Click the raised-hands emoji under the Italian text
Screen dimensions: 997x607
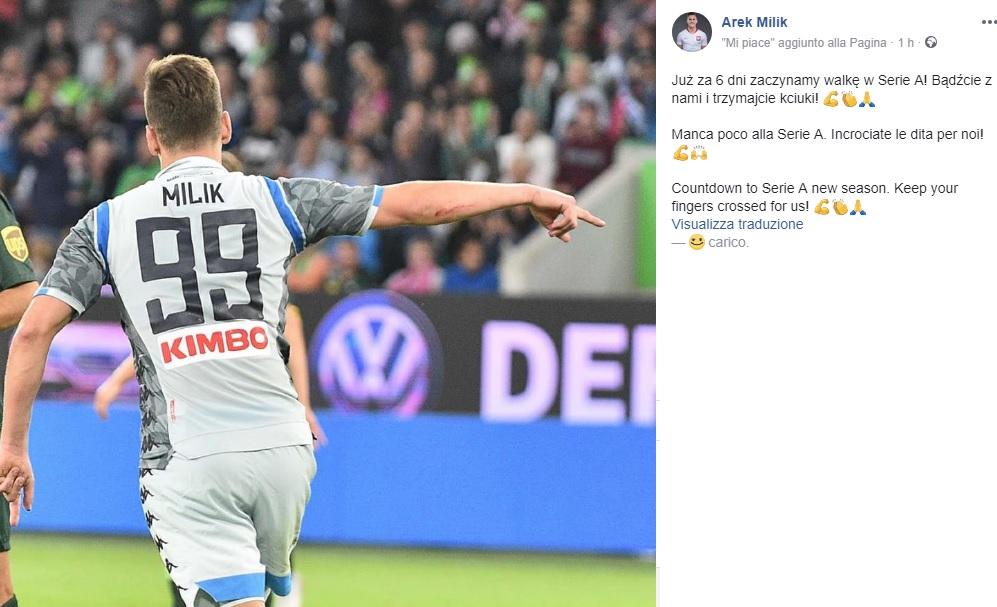point(699,153)
